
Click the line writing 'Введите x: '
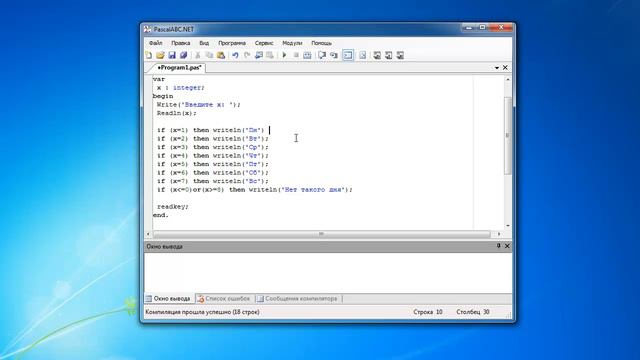coord(198,104)
